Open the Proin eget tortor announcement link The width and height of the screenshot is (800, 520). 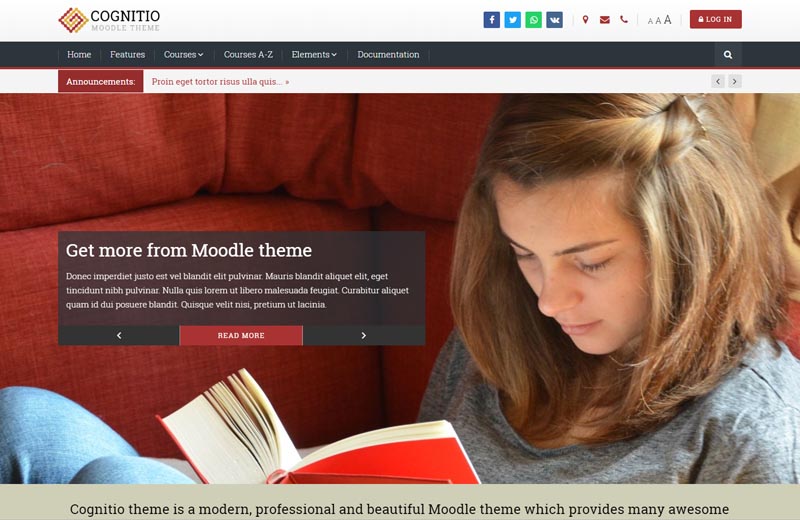point(220,82)
